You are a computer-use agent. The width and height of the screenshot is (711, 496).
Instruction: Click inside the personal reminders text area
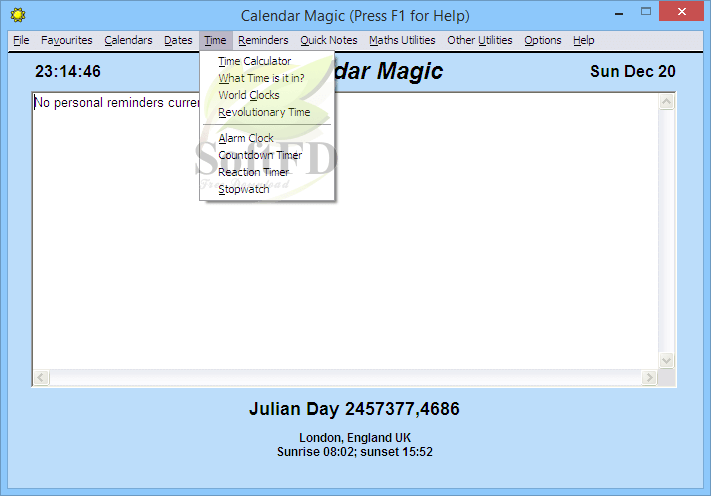point(346,231)
